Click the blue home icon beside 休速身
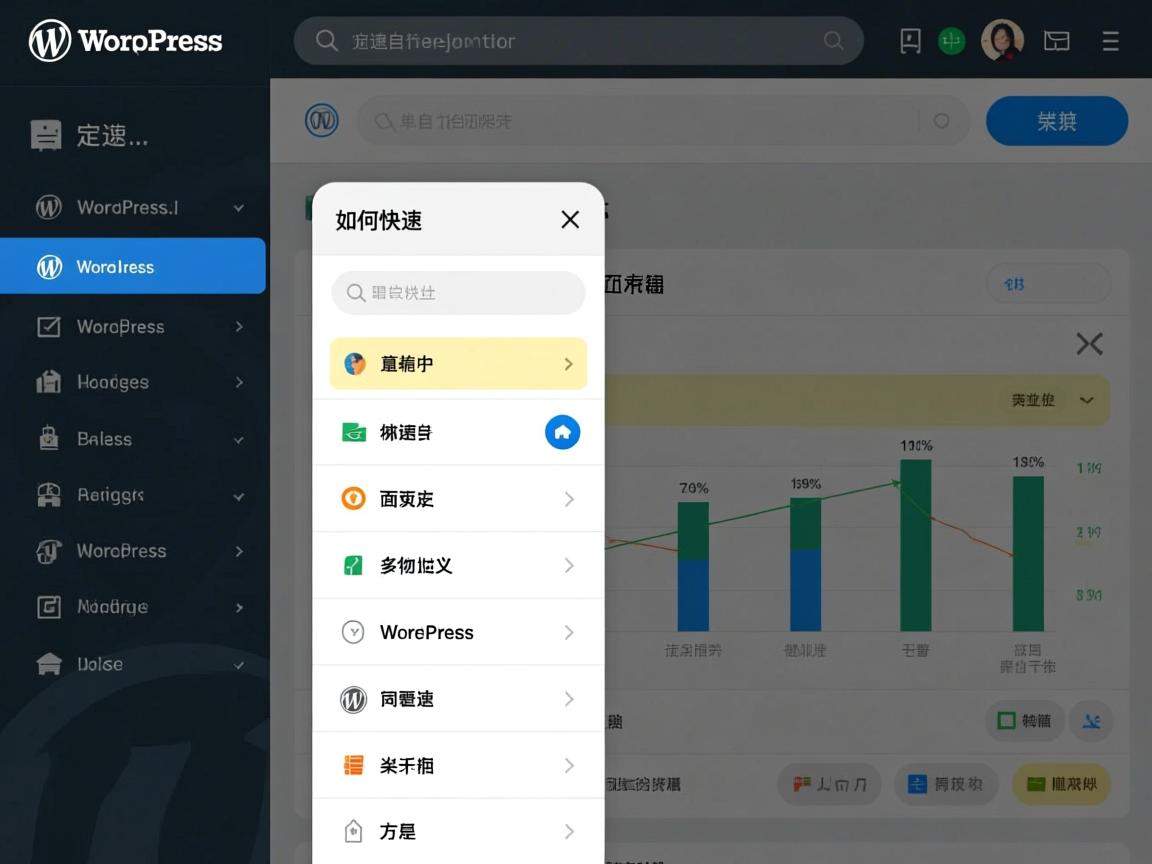 tap(562, 432)
